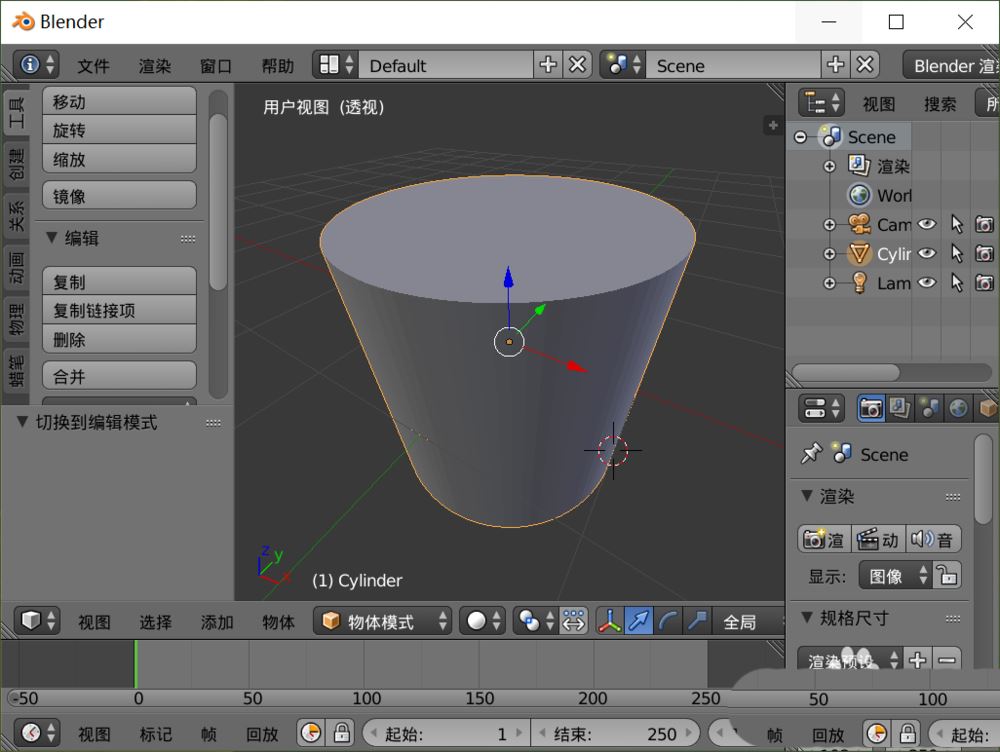Image resolution: width=1000 pixels, height=752 pixels.
Task: Expand the Lamp object in outliner
Action: click(x=829, y=283)
